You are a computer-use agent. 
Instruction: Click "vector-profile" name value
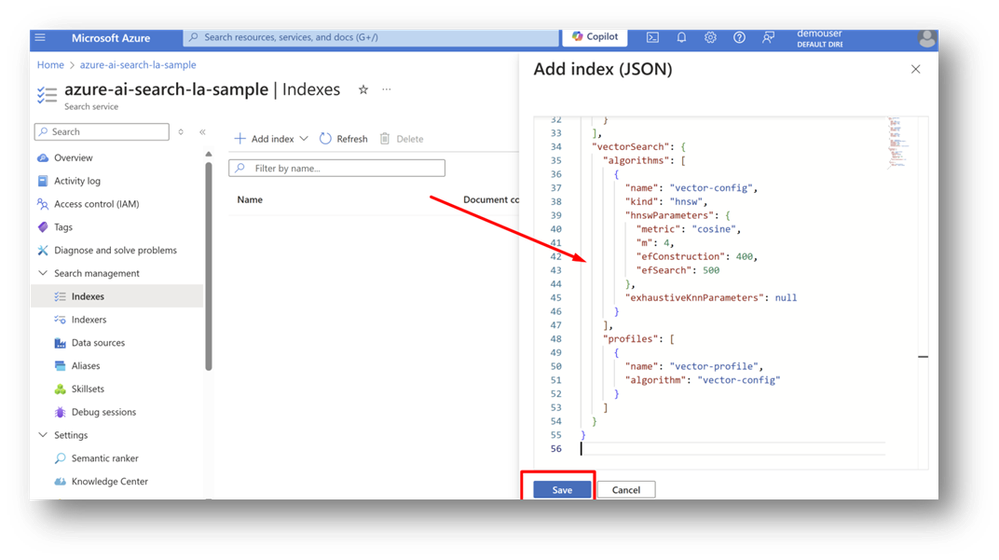pos(714,366)
